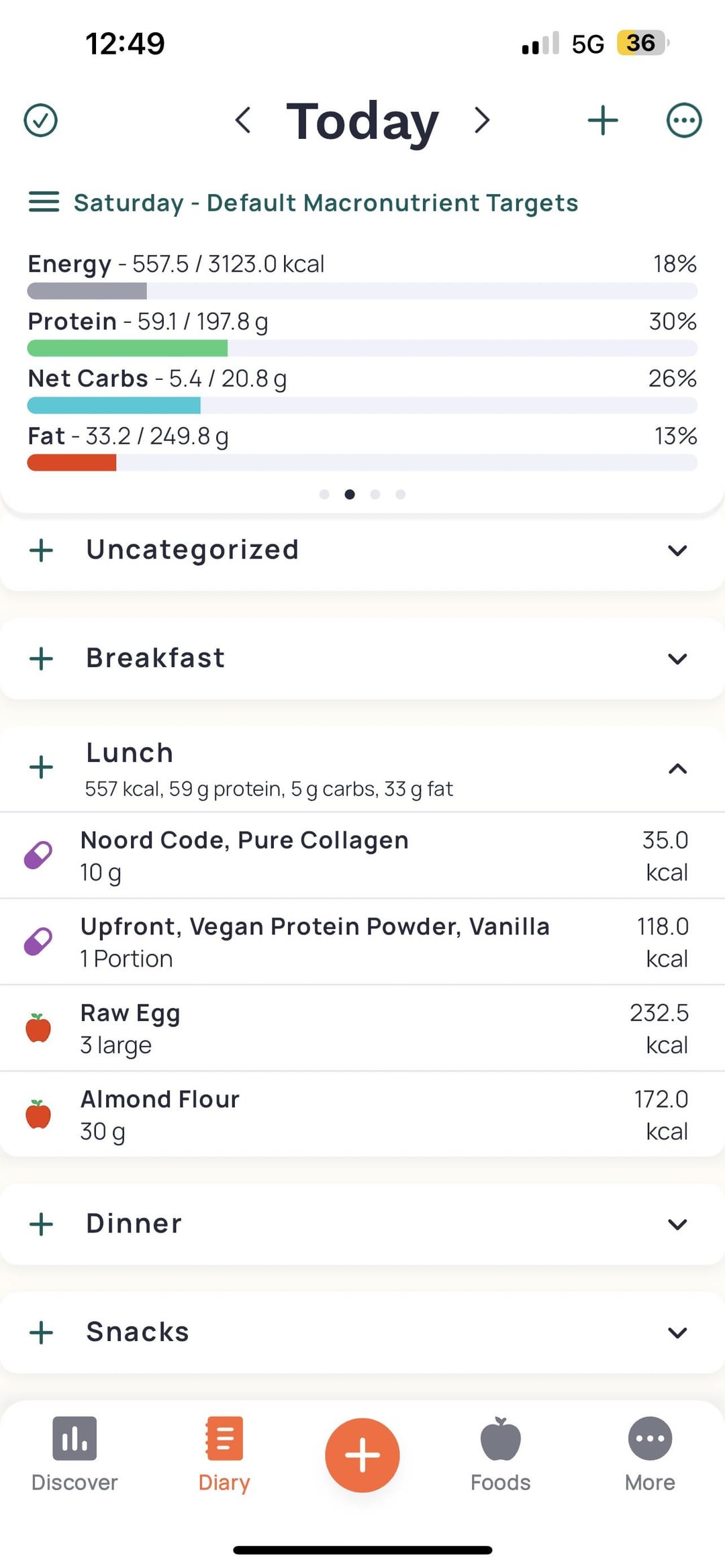The image size is (725, 1568).
Task: Expand the Breakfast section chevron
Action: click(677, 658)
